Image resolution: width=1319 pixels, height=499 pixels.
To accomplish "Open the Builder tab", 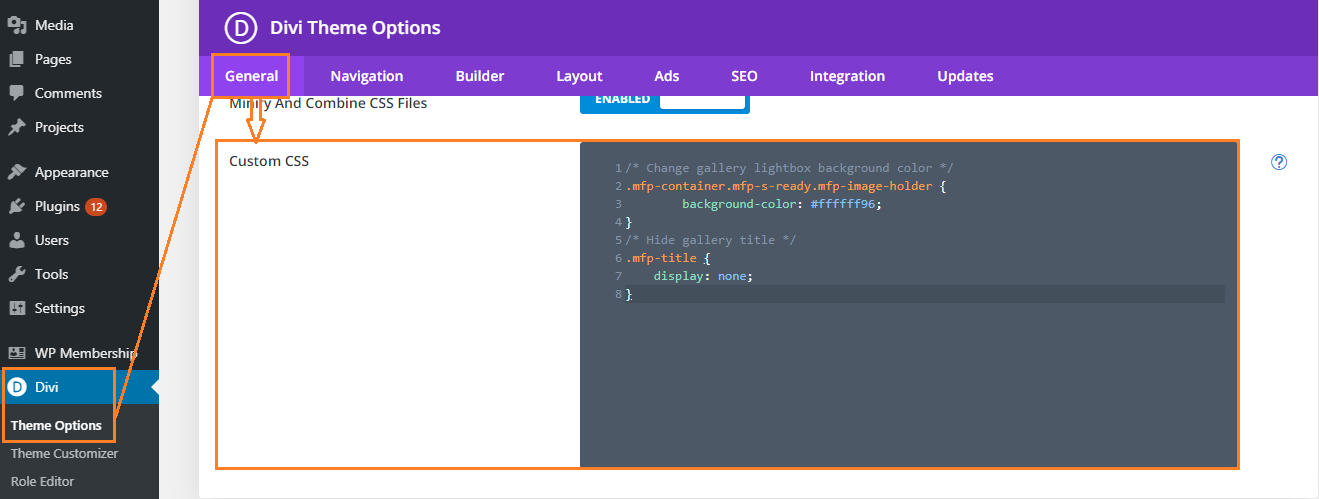I will (x=480, y=76).
